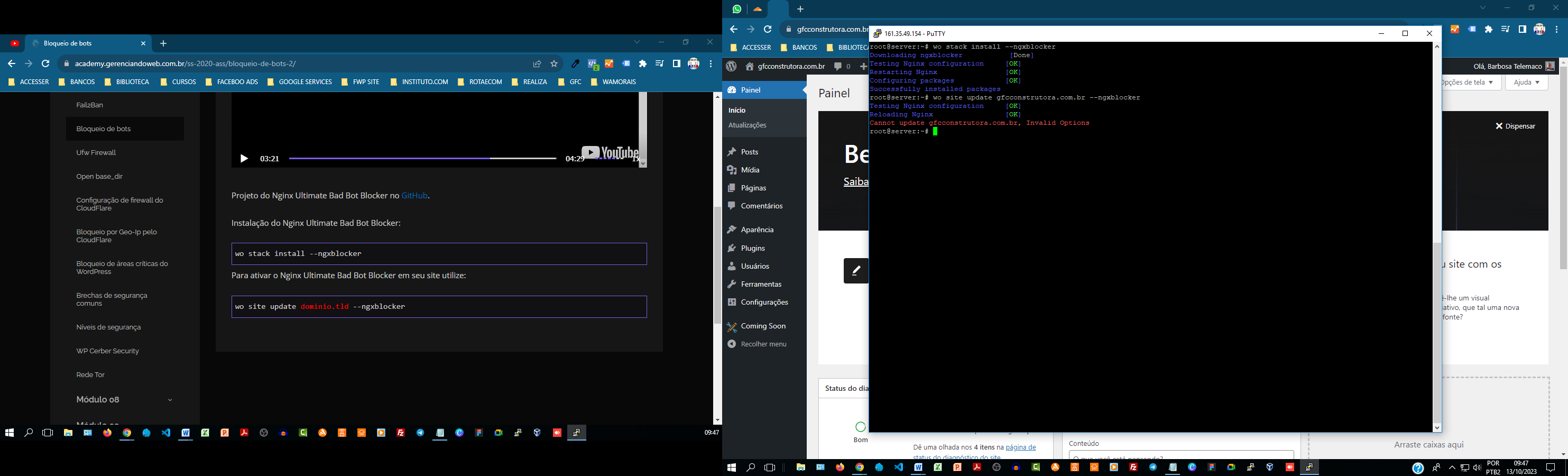
Task: Share the Bloqueio de bots page
Action: pyautogui.click(x=537, y=63)
